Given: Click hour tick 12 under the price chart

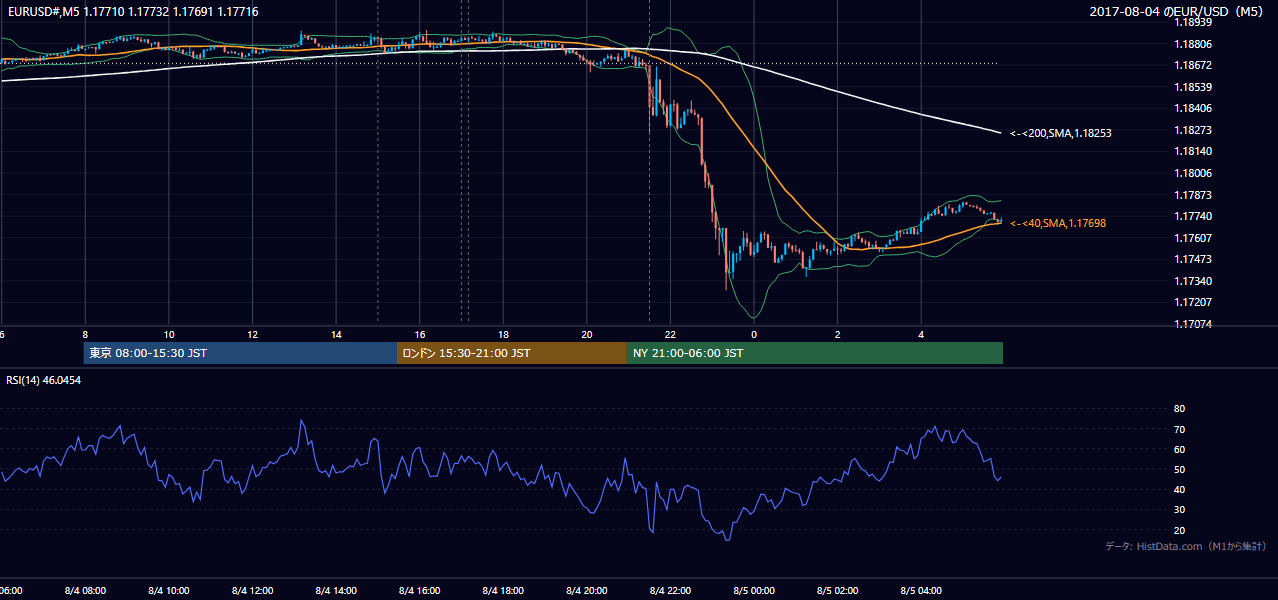Looking at the screenshot, I should 252,334.
